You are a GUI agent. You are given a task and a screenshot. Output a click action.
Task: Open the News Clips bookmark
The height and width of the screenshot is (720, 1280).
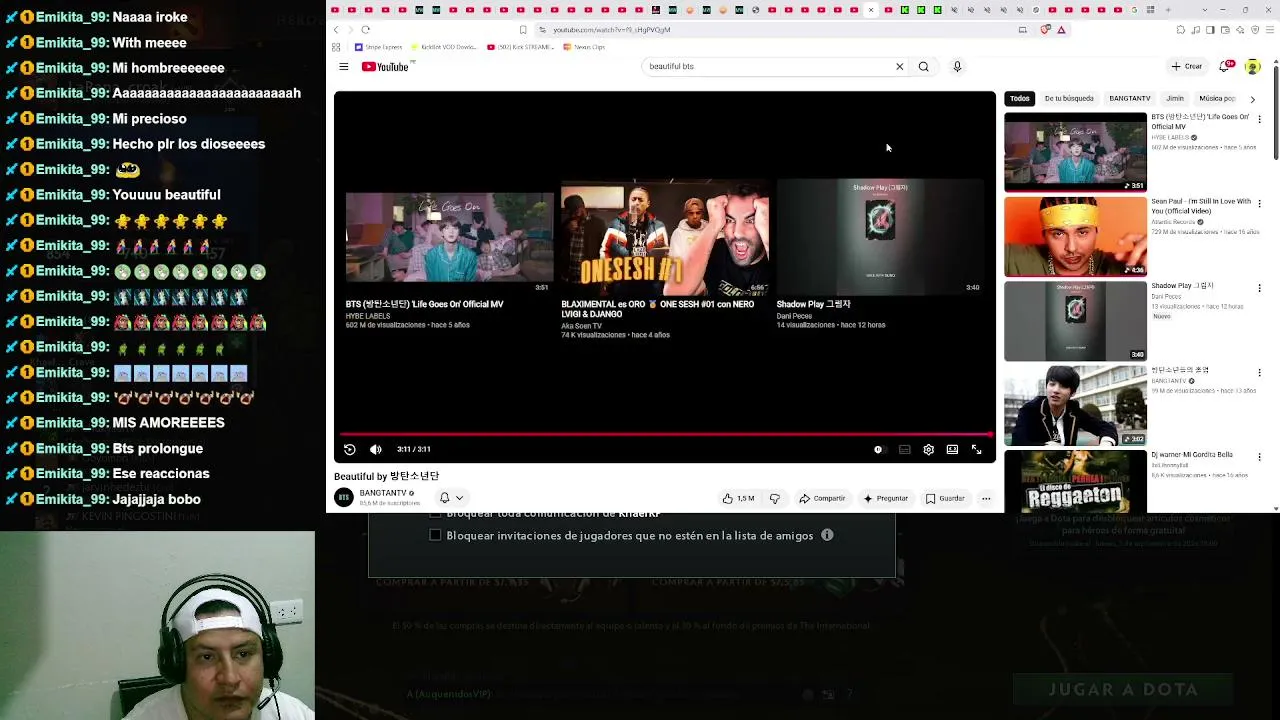(x=584, y=47)
